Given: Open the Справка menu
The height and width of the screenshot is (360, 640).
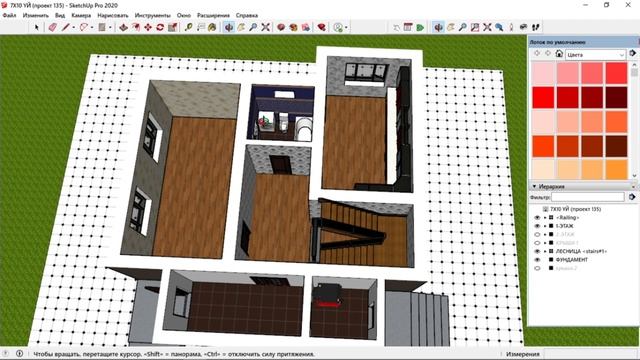Looking at the screenshot, I should 247,16.
